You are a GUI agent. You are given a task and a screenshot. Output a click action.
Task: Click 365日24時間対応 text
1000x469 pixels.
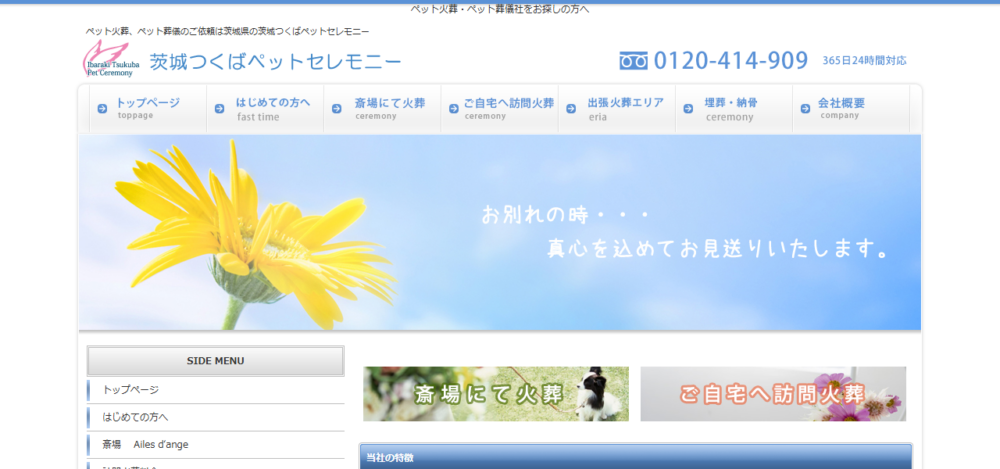(864, 61)
